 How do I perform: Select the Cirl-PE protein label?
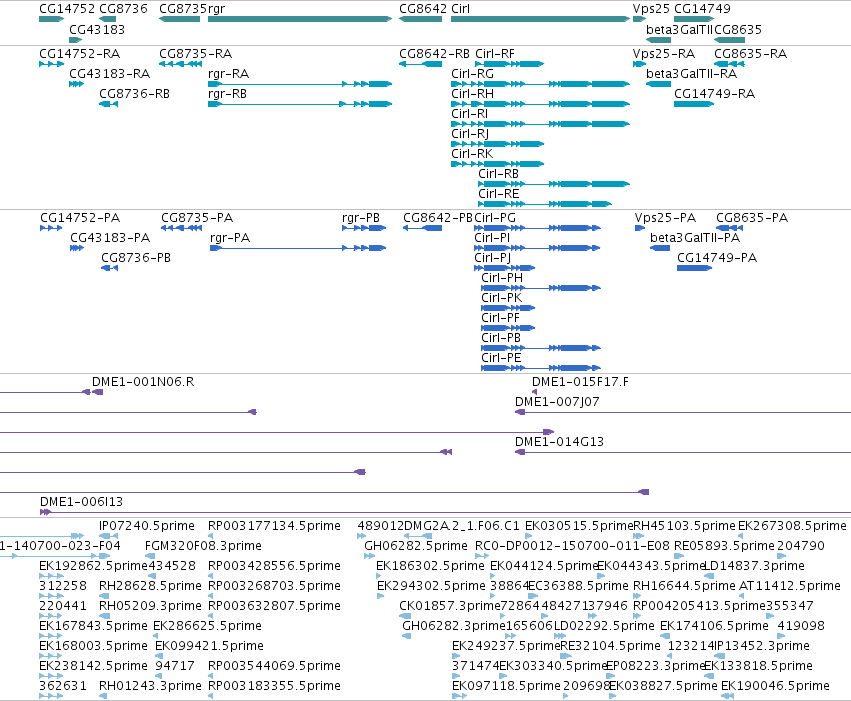(x=501, y=359)
